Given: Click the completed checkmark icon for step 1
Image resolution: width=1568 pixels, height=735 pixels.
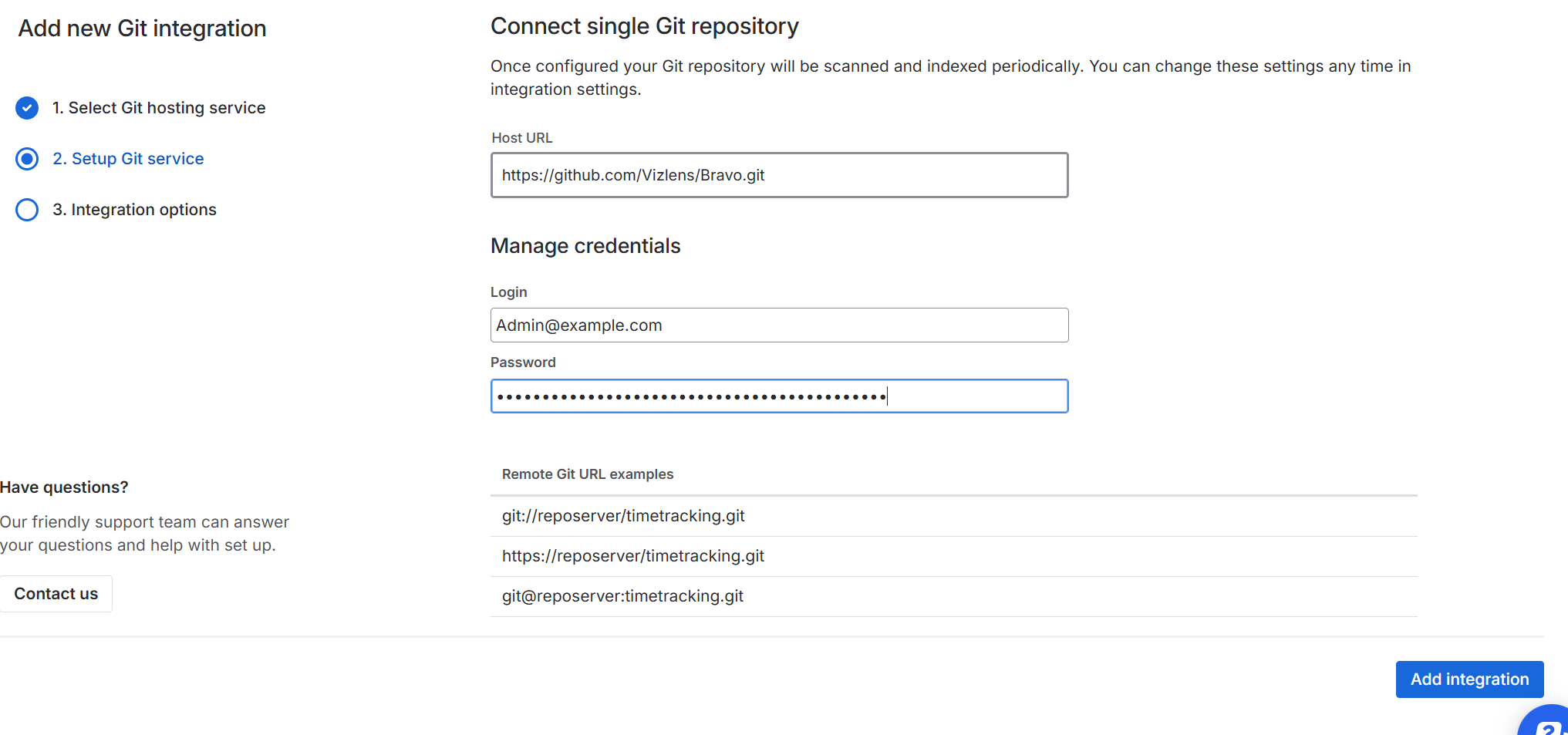Looking at the screenshot, I should [27, 108].
